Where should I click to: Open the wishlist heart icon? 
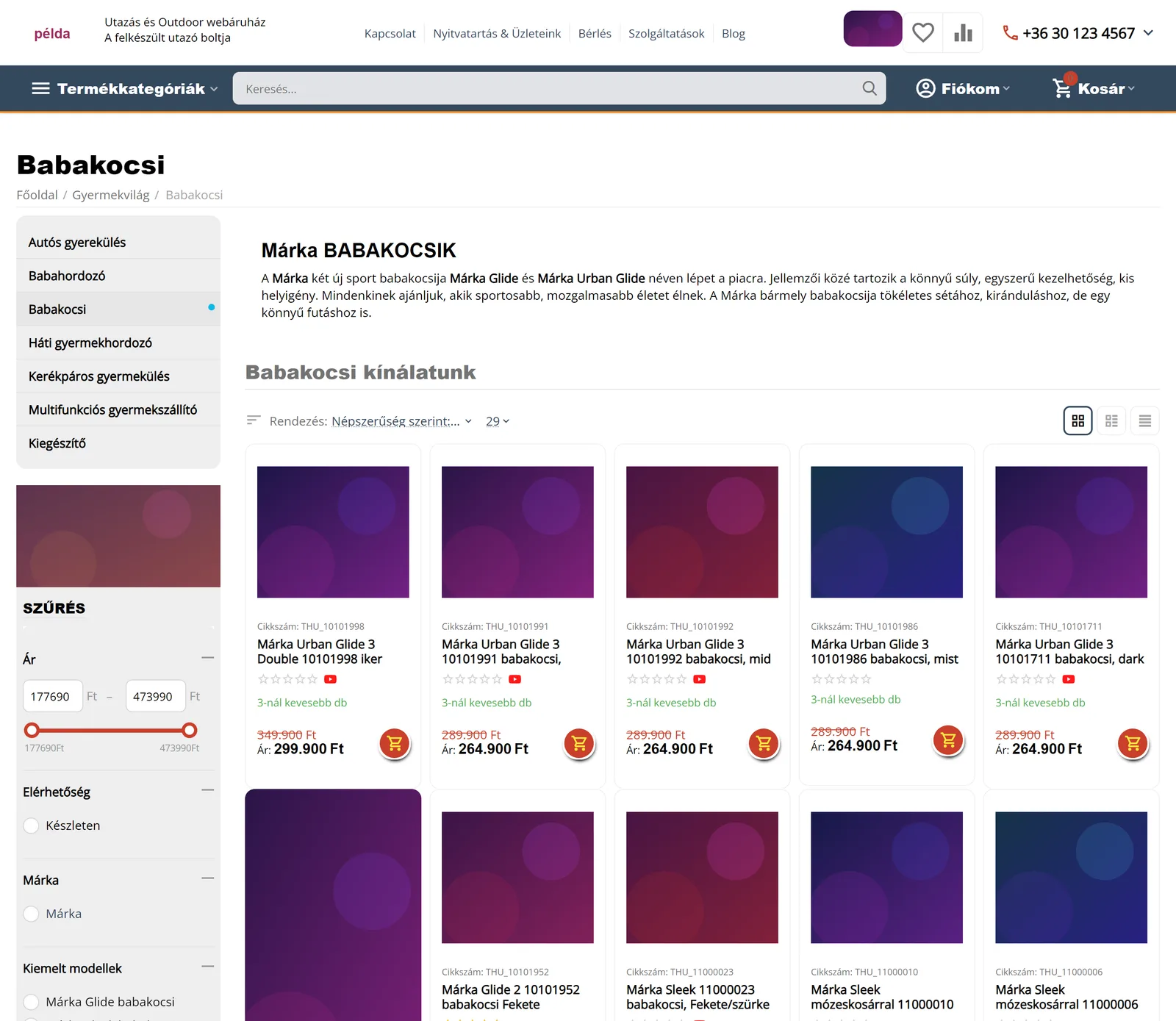coord(923,33)
